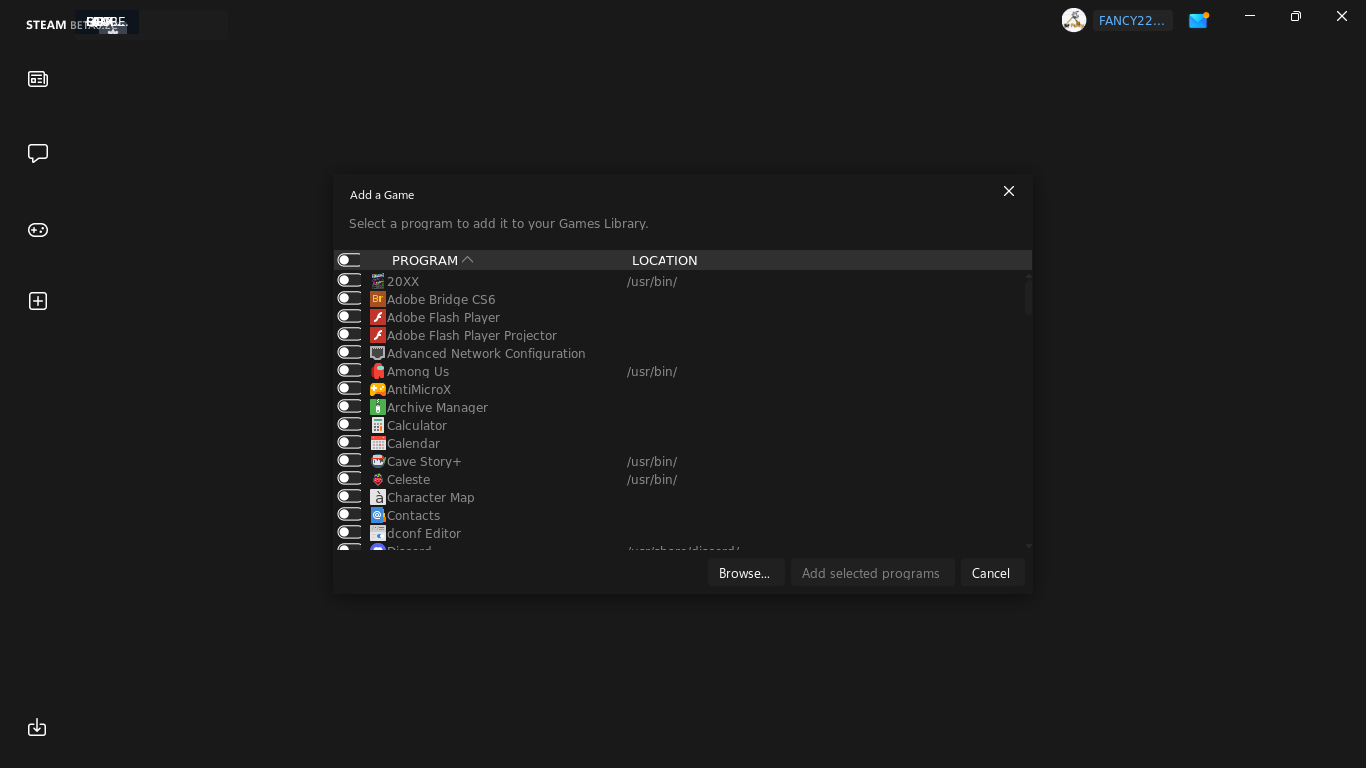Open the news panel icon in sidebar
The image size is (1366, 768).
pos(38,79)
